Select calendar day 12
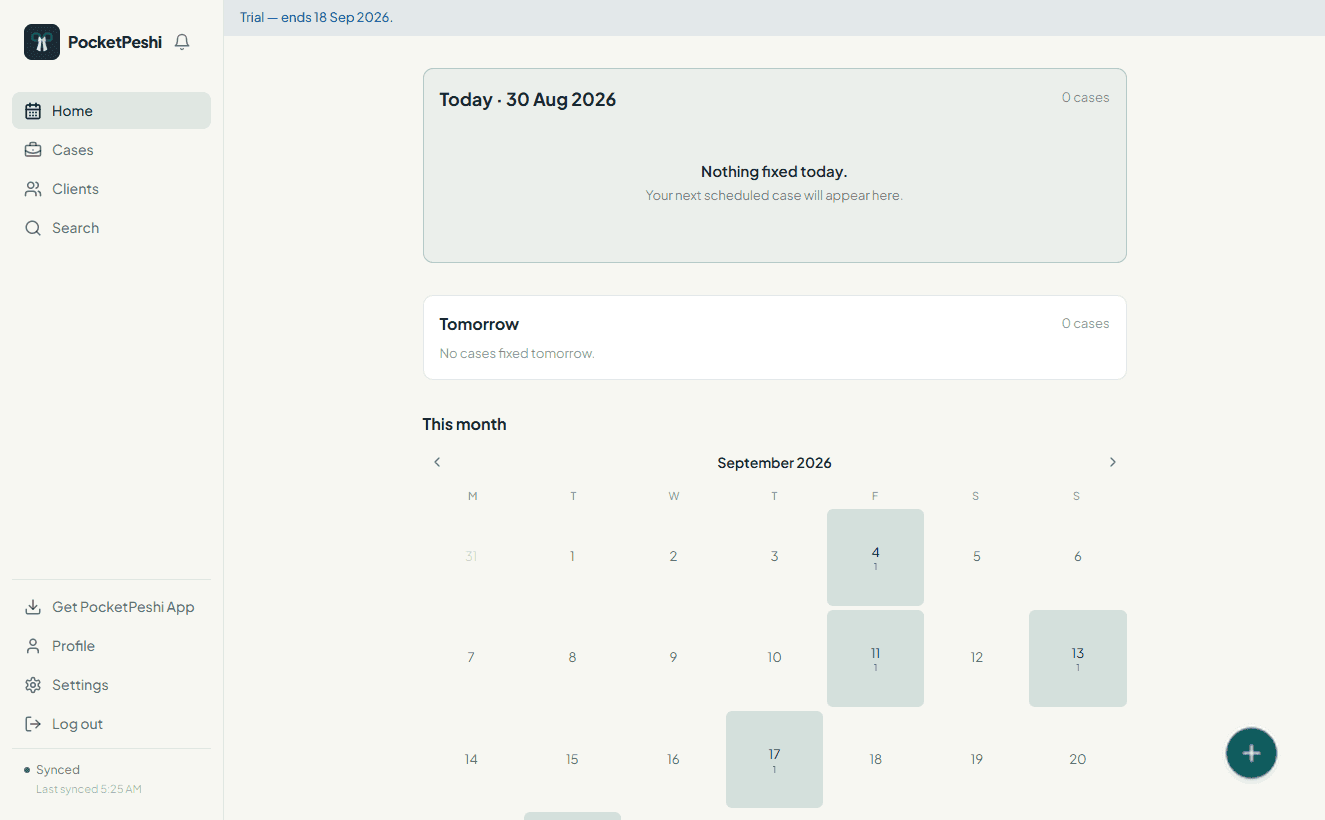1325x820 pixels. (x=977, y=658)
